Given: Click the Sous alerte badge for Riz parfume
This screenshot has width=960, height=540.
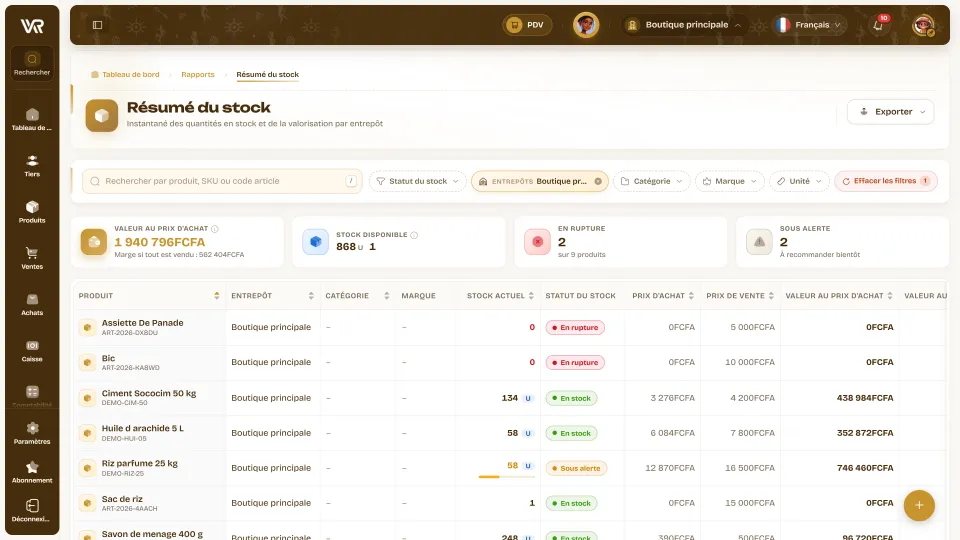Looking at the screenshot, I should (x=576, y=468).
